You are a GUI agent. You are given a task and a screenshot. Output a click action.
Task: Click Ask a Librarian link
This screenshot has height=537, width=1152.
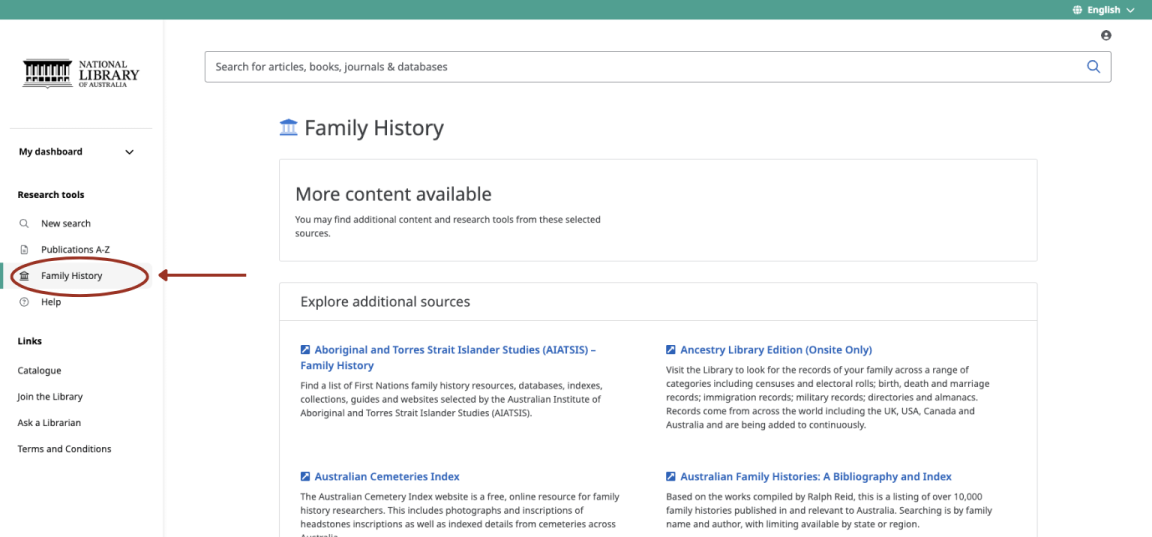point(49,423)
